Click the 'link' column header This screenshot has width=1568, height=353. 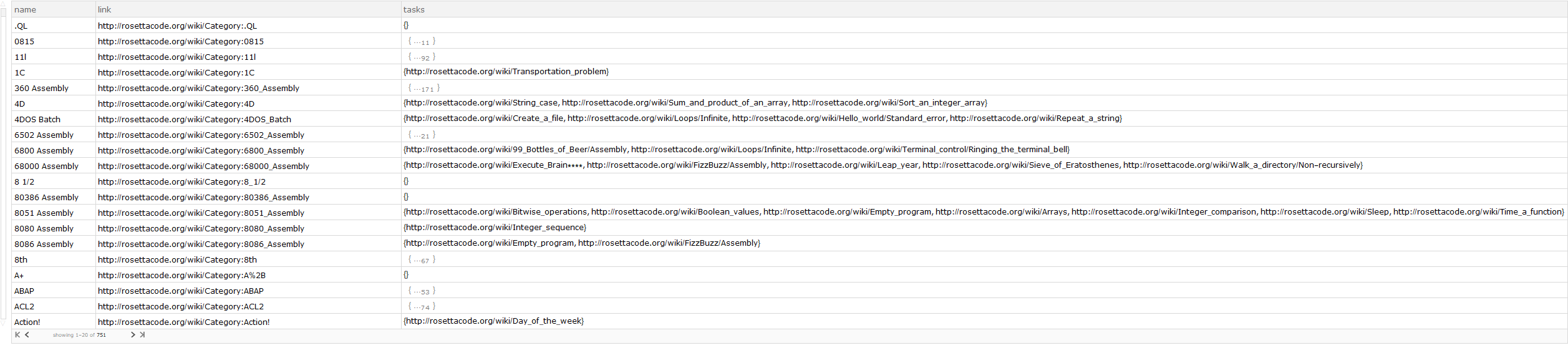[248, 9]
